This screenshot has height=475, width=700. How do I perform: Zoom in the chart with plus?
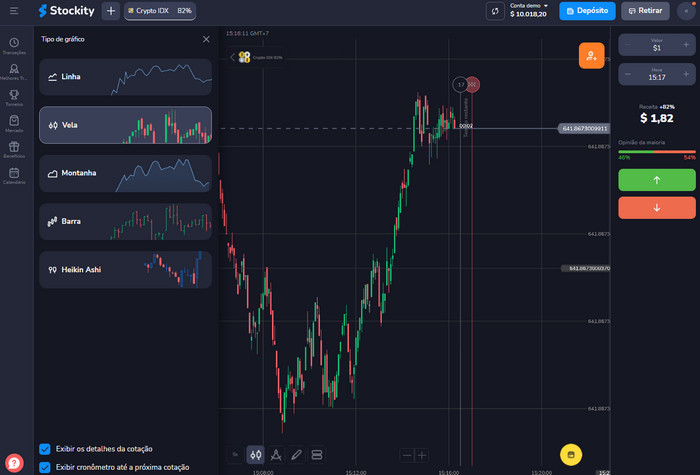pos(422,455)
